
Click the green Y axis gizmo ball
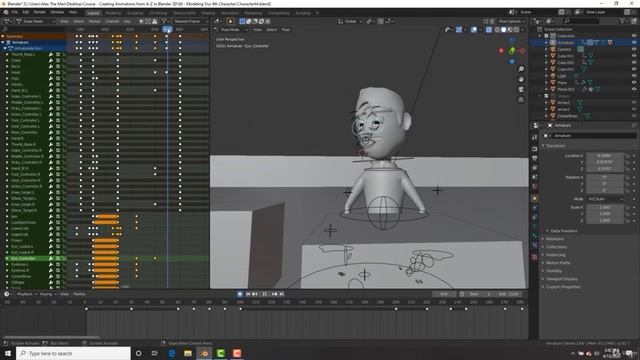[512, 51]
